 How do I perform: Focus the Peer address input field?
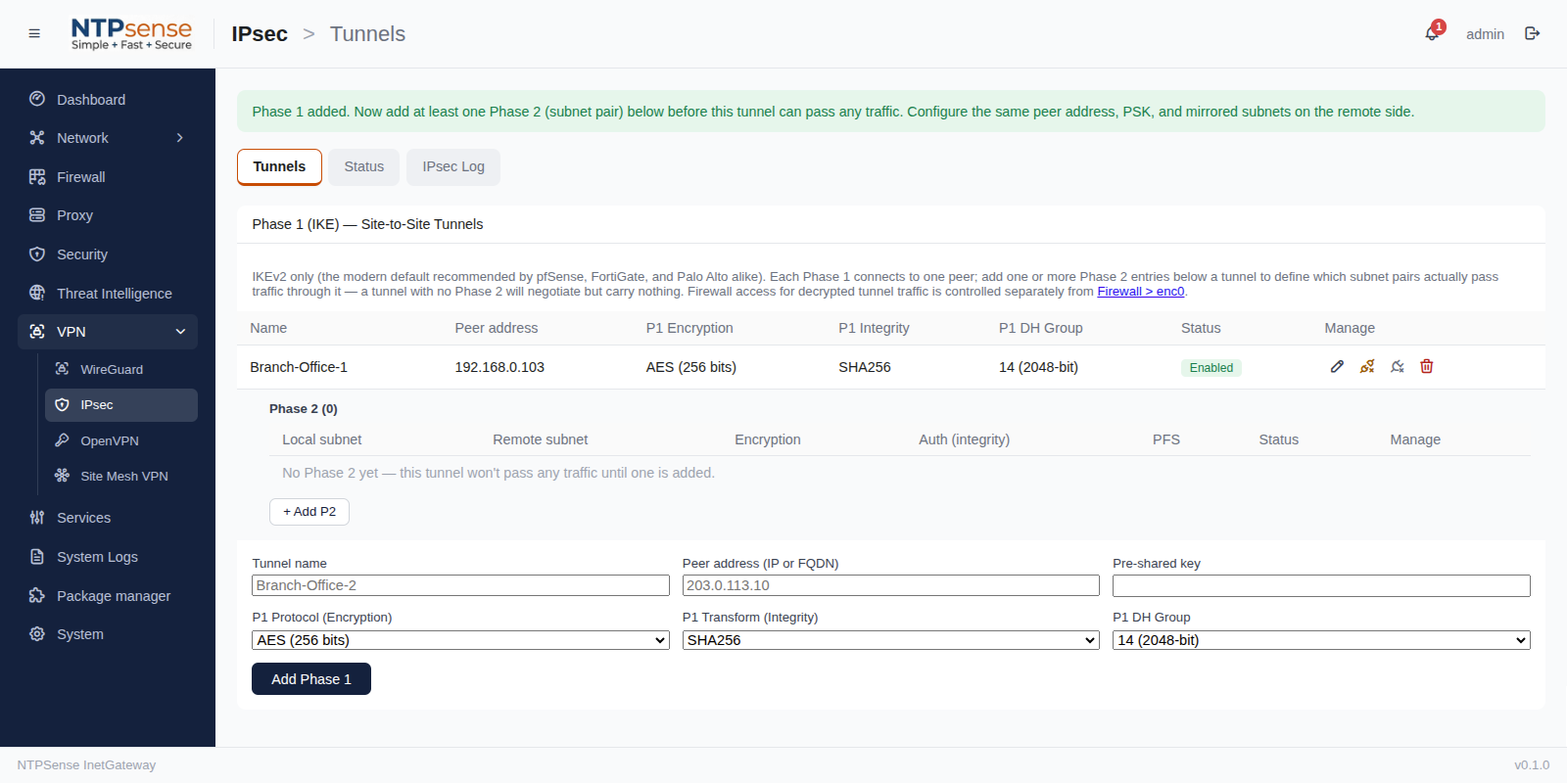tap(891, 585)
